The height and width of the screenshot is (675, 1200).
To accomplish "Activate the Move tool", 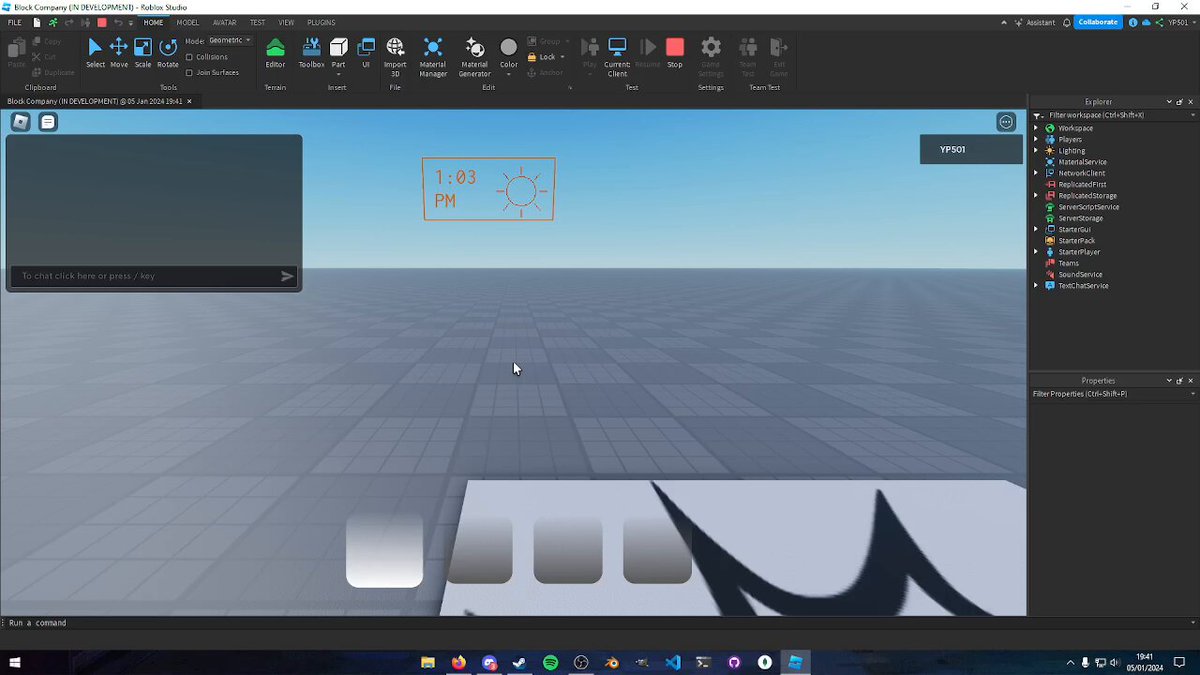I will (119, 53).
